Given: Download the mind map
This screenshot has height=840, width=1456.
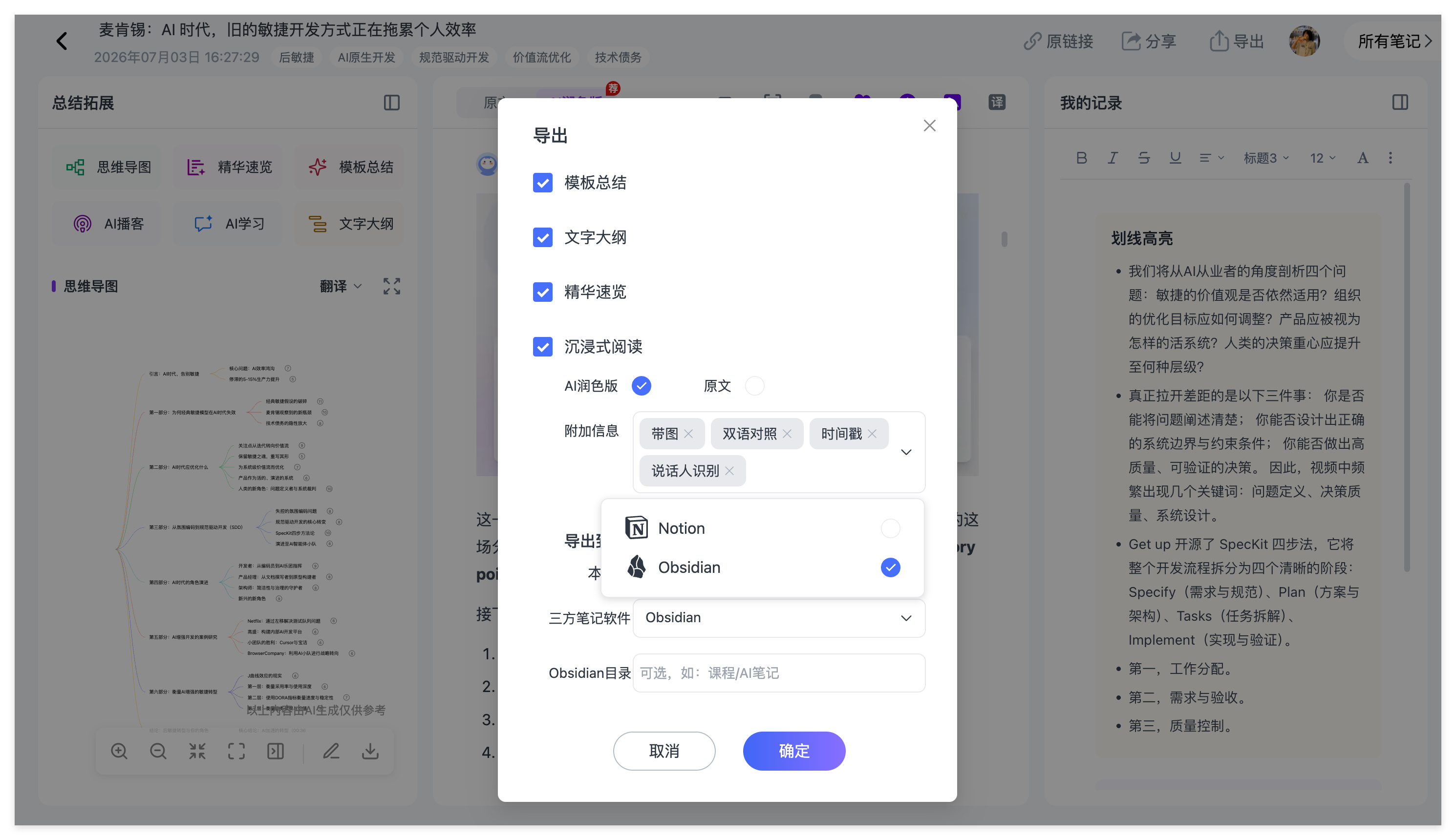Looking at the screenshot, I should [370, 751].
